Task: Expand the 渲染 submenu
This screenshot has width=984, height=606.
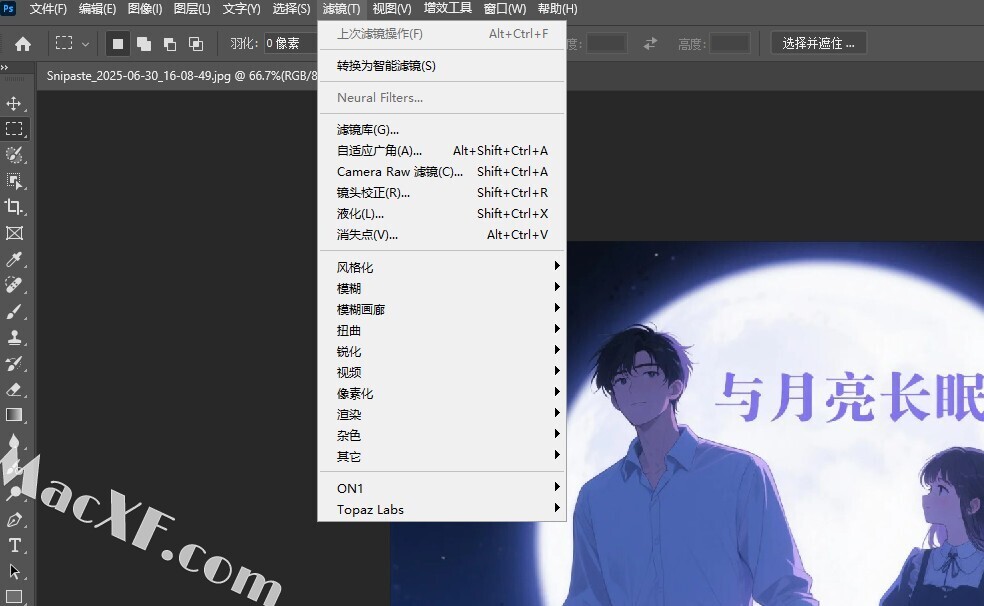Action: tap(442, 415)
